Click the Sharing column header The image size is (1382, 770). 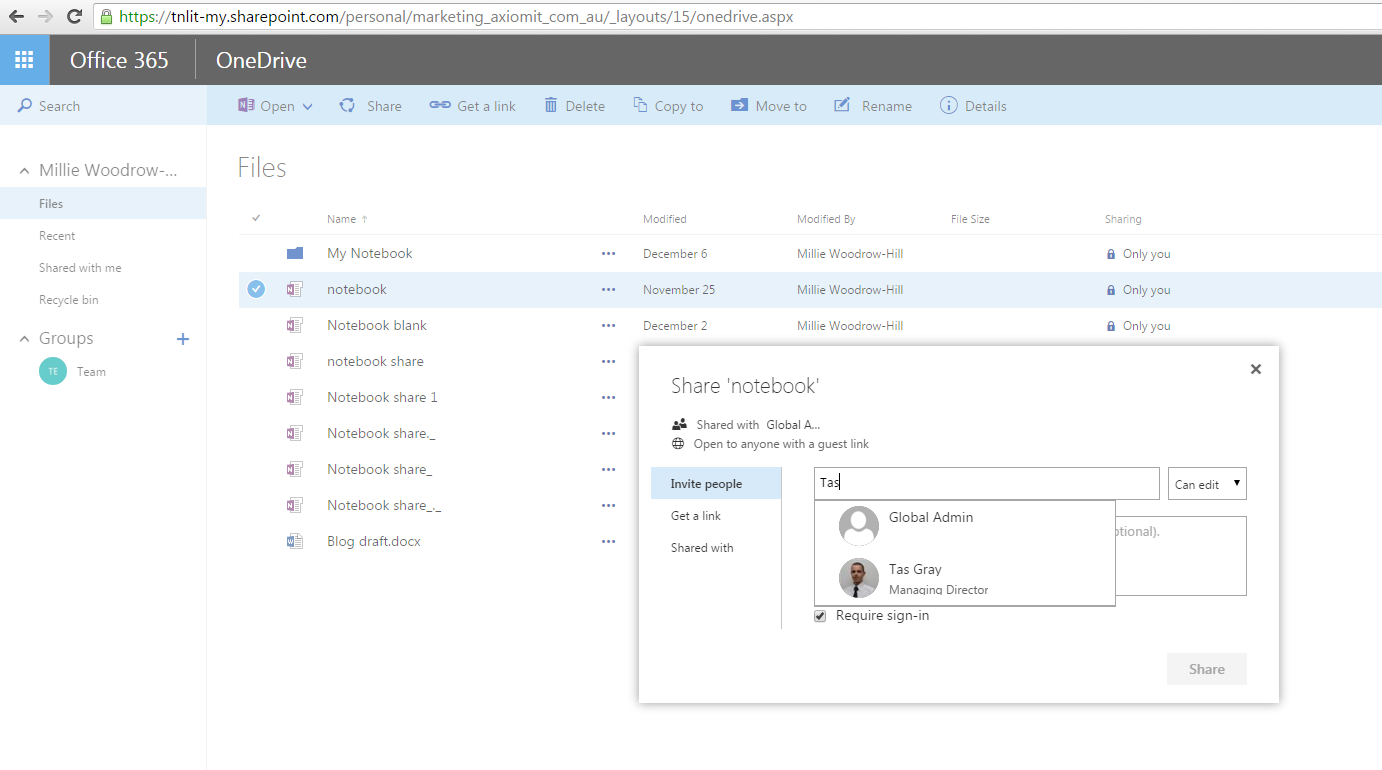(1123, 219)
